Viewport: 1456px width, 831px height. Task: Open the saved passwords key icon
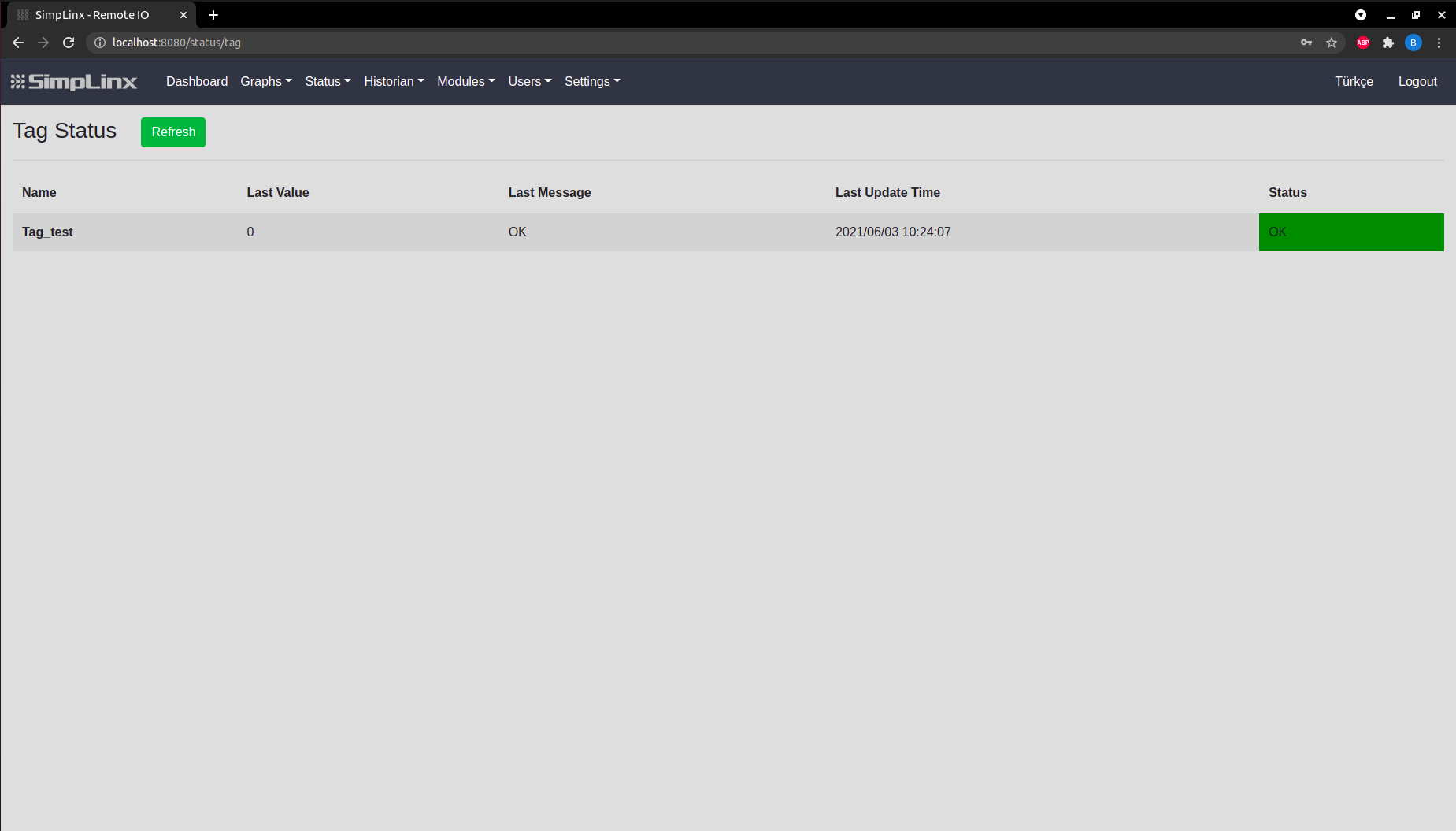(1306, 43)
